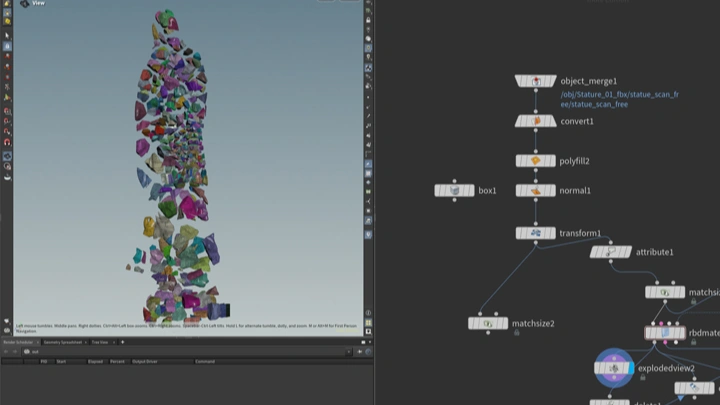Click the 'out' network path field
The width and height of the screenshot is (720, 405).
click(x=184, y=352)
